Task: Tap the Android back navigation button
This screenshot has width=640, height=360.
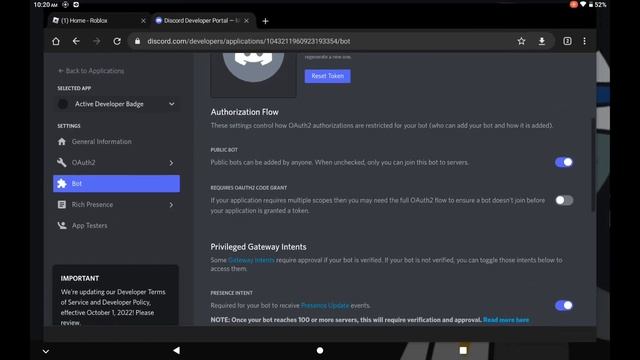Action: pos(176,350)
